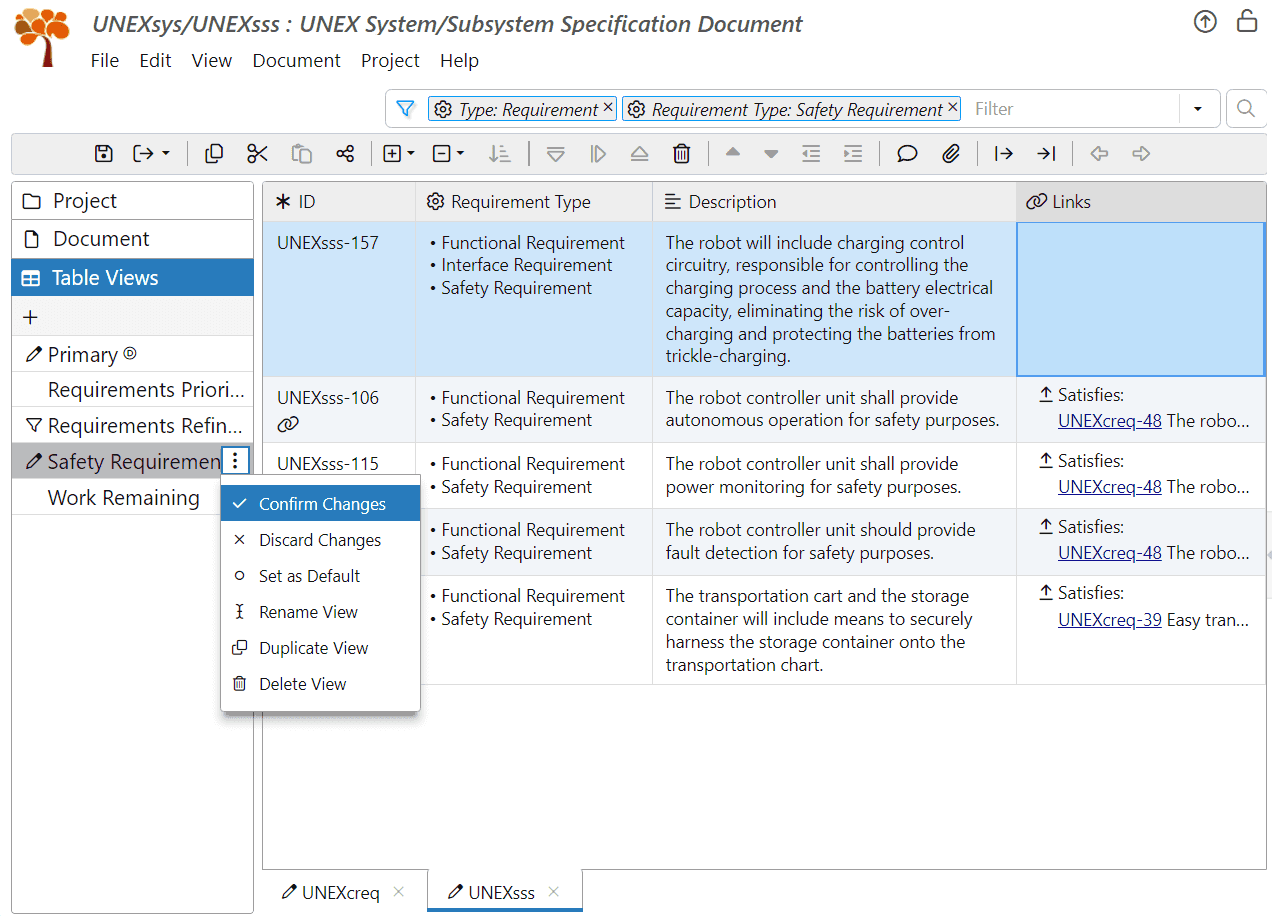Select Rename View in context menu
Screen dimensions: 1272x916
point(320,612)
